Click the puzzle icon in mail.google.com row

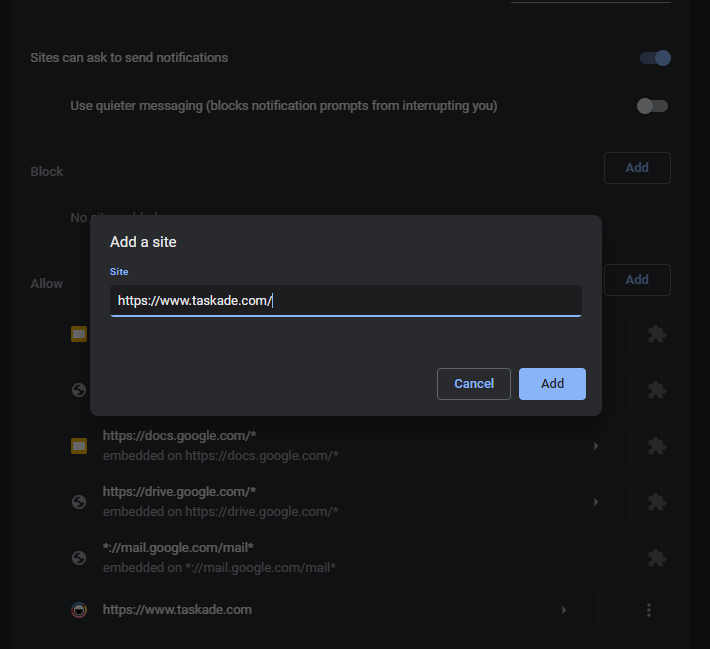656,558
